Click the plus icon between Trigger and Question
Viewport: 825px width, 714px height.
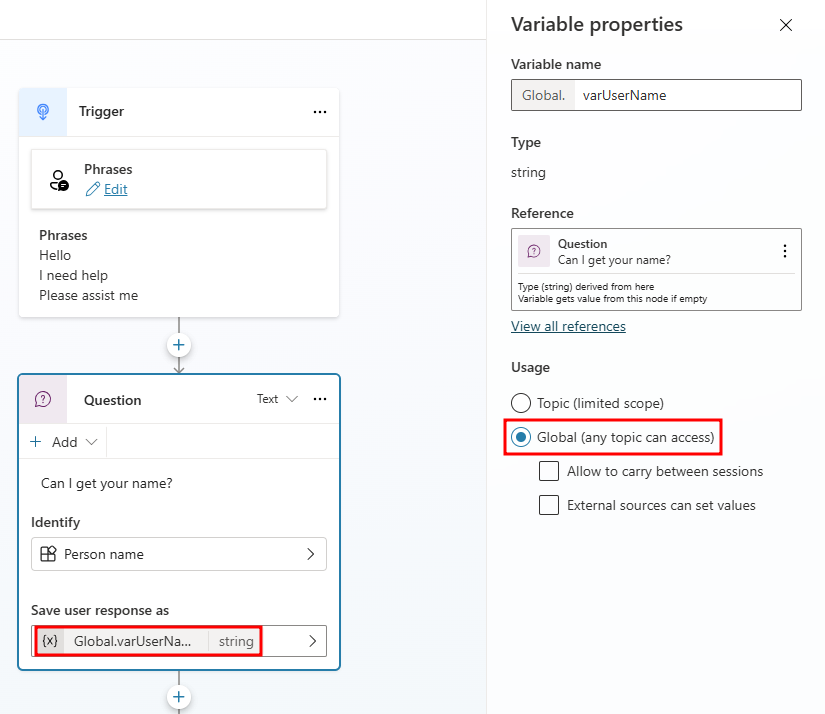pyautogui.click(x=178, y=344)
